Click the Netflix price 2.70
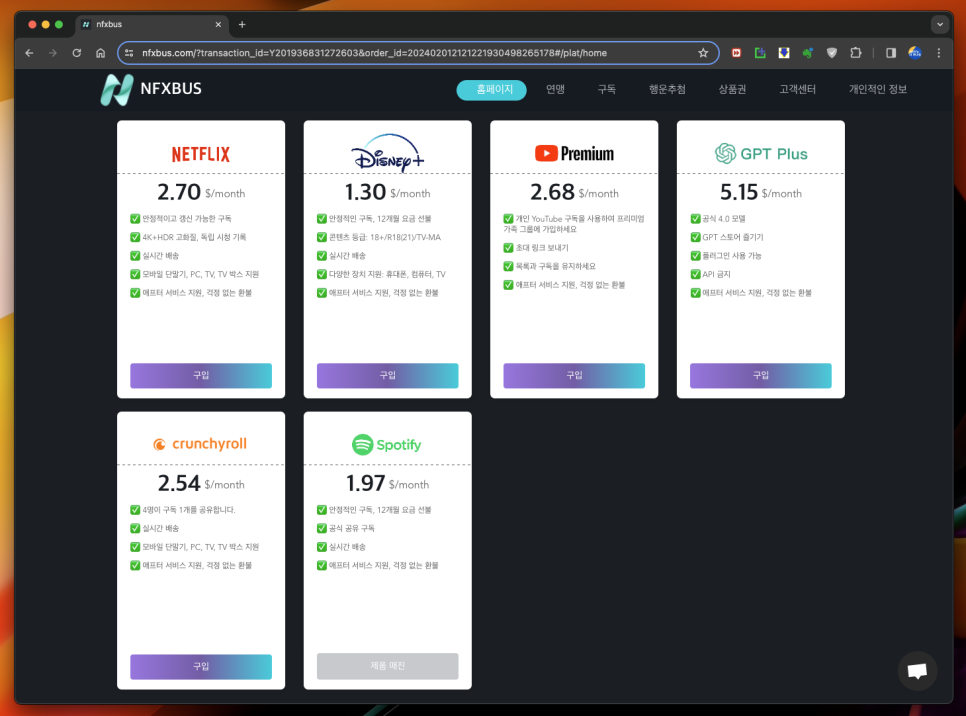966x716 pixels. pyautogui.click(x=179, y=192)
